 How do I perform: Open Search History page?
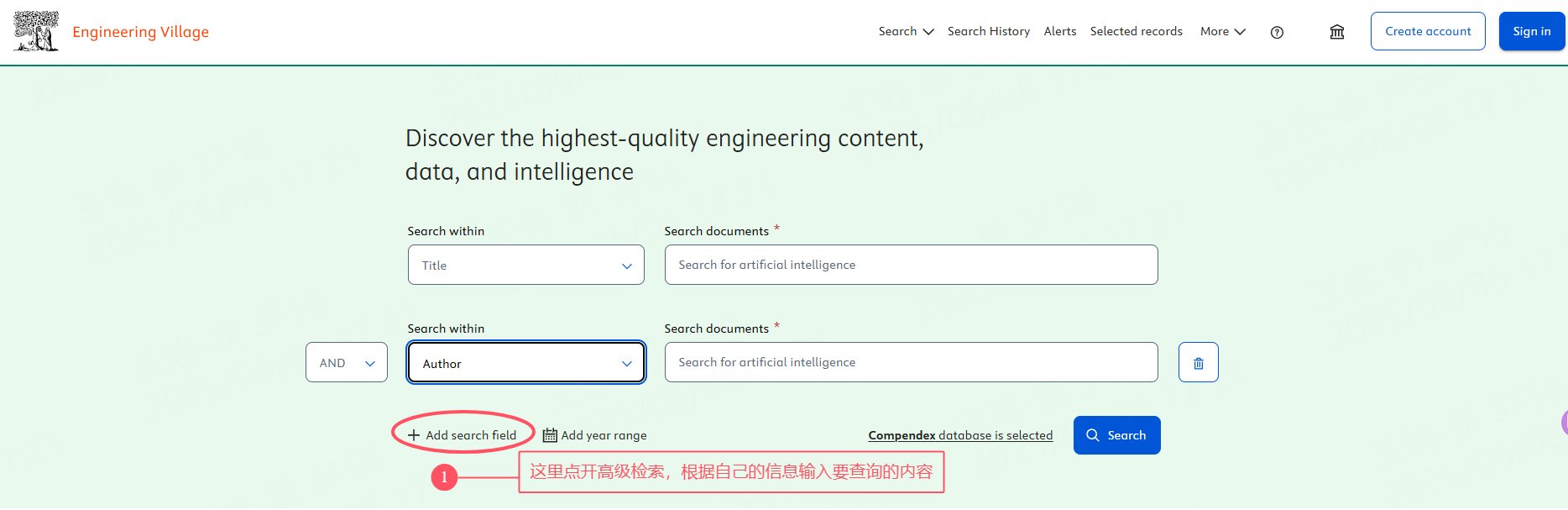[988, 31]
